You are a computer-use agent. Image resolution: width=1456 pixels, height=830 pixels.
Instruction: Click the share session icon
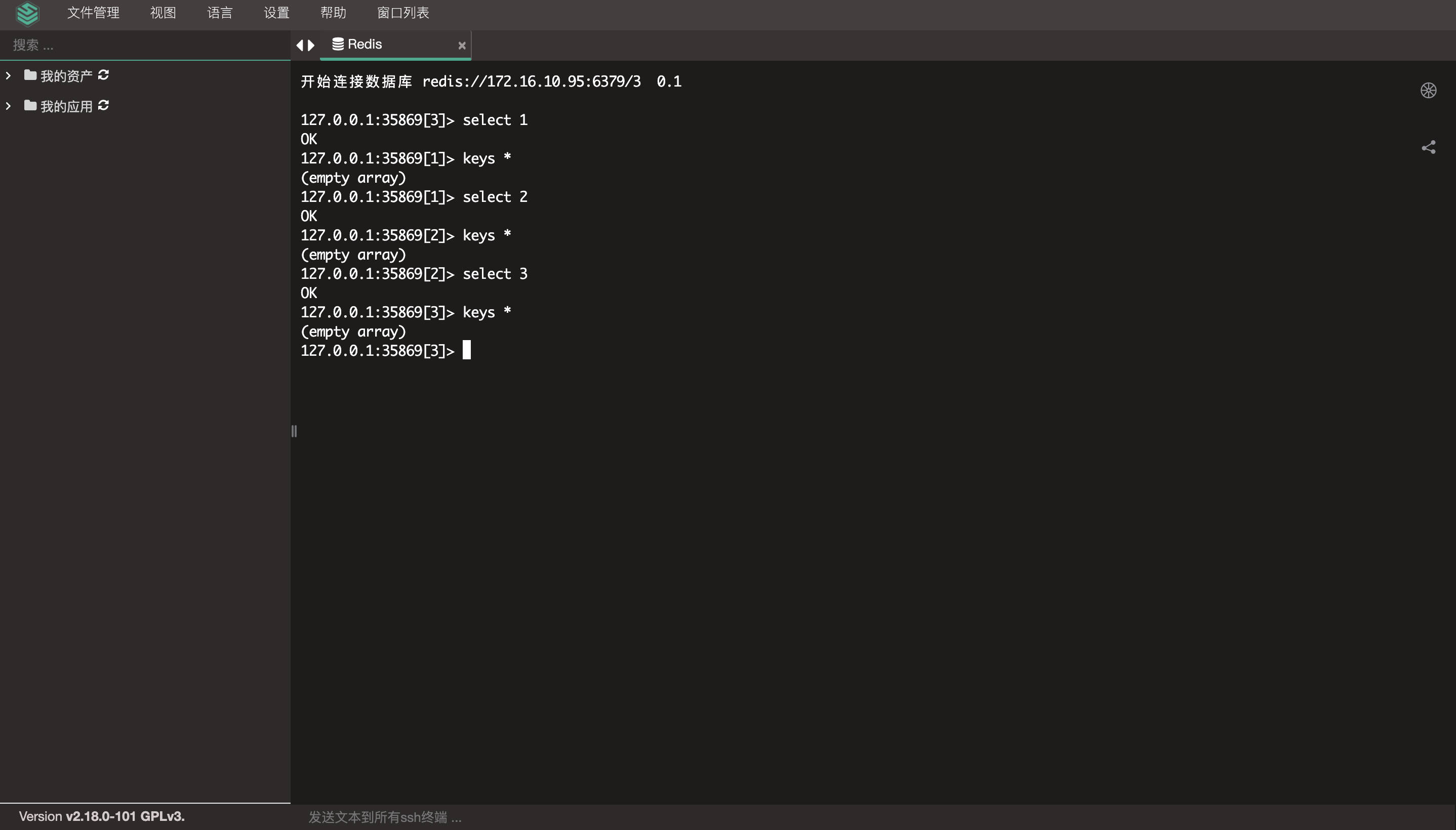pyautogui.click(x=1428, y=148)
